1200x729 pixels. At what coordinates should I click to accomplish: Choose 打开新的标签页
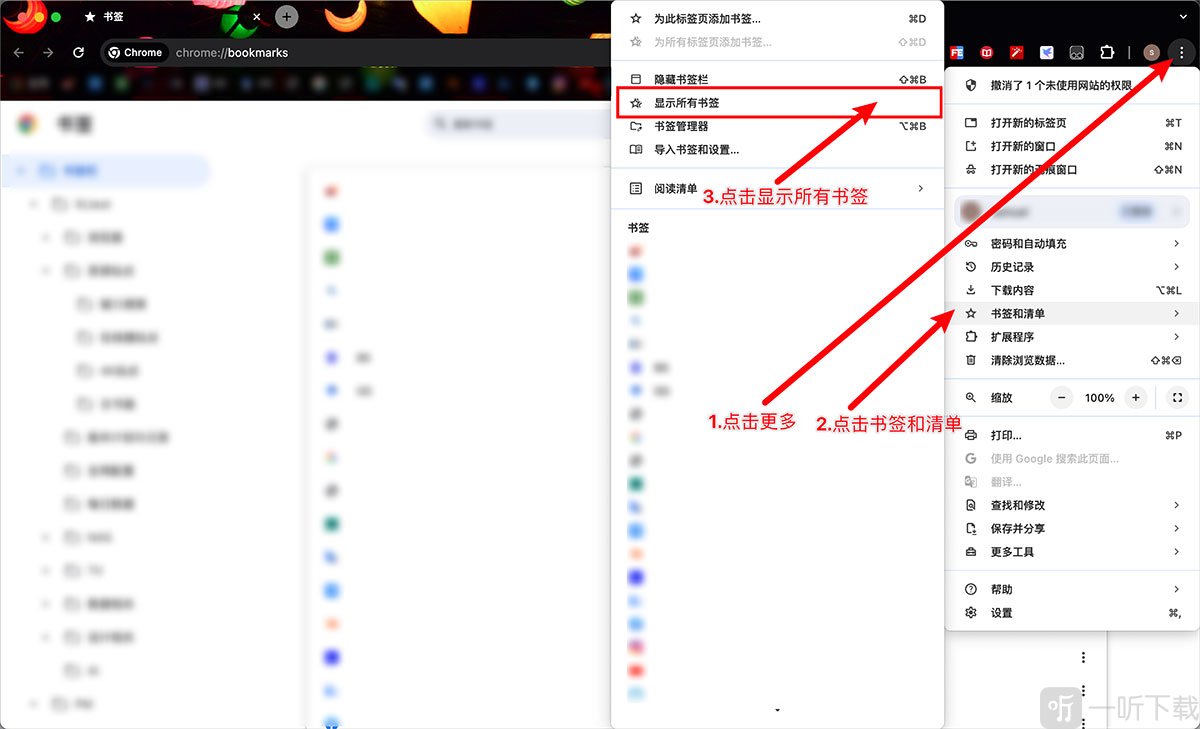pos(1073,122)
